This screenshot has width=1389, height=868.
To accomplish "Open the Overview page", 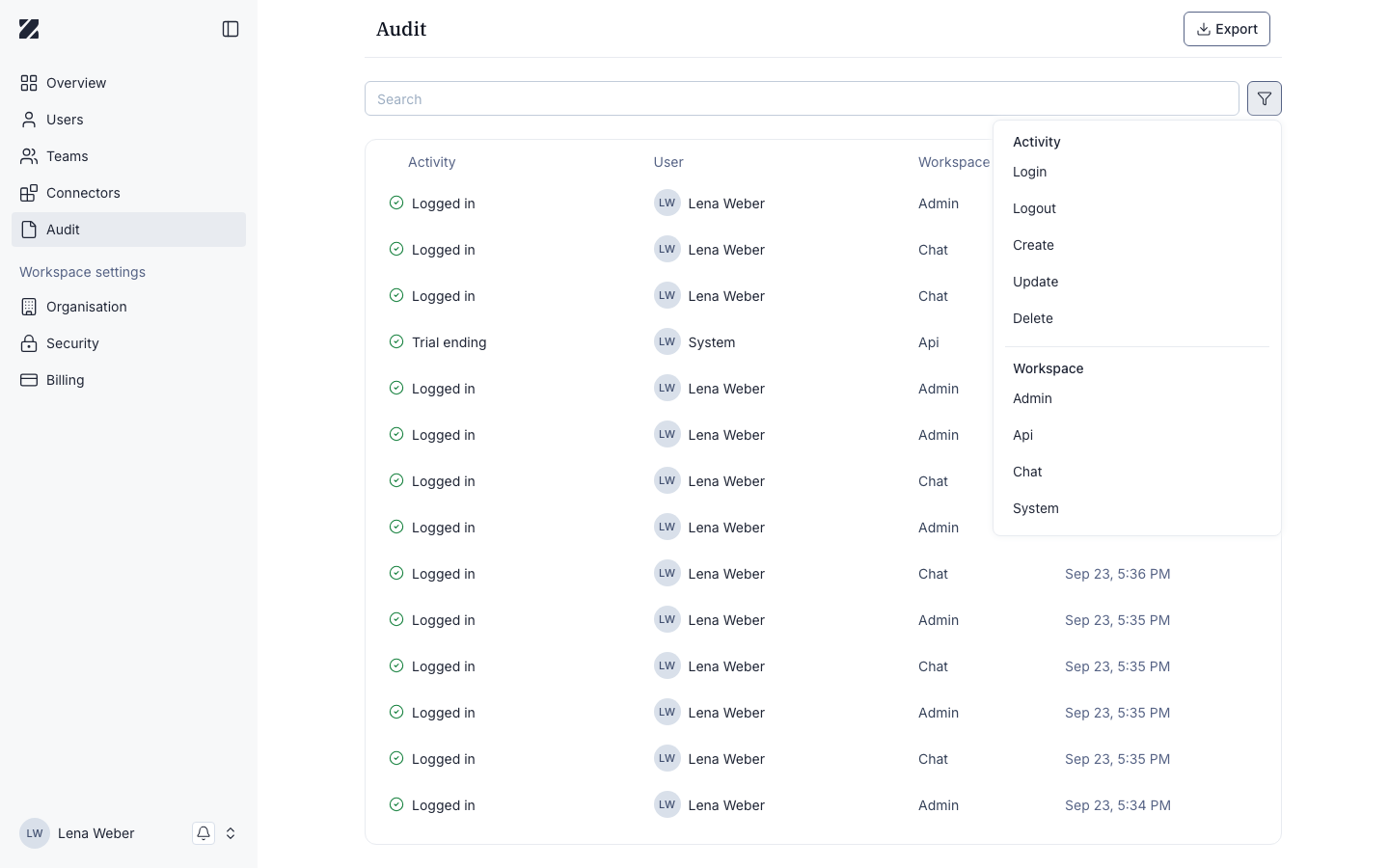I will point(128,83).
